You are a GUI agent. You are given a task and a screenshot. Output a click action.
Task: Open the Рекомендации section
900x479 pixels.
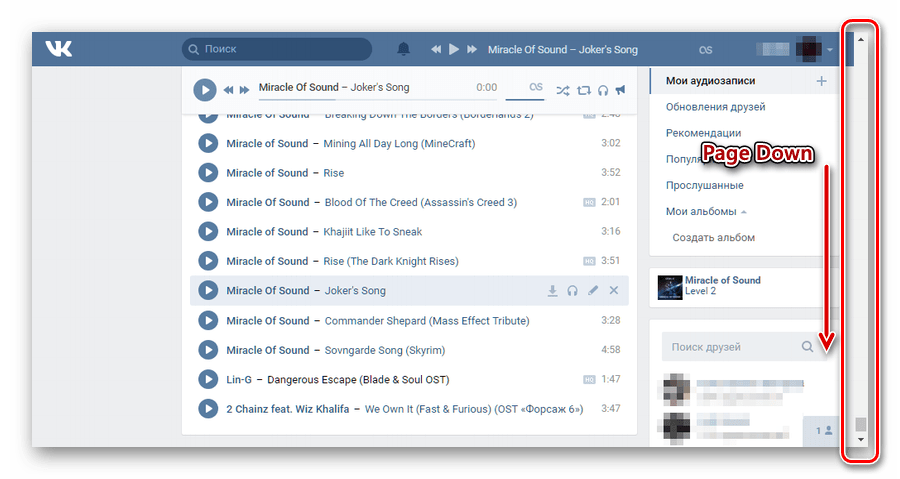(x=703, y=133)
